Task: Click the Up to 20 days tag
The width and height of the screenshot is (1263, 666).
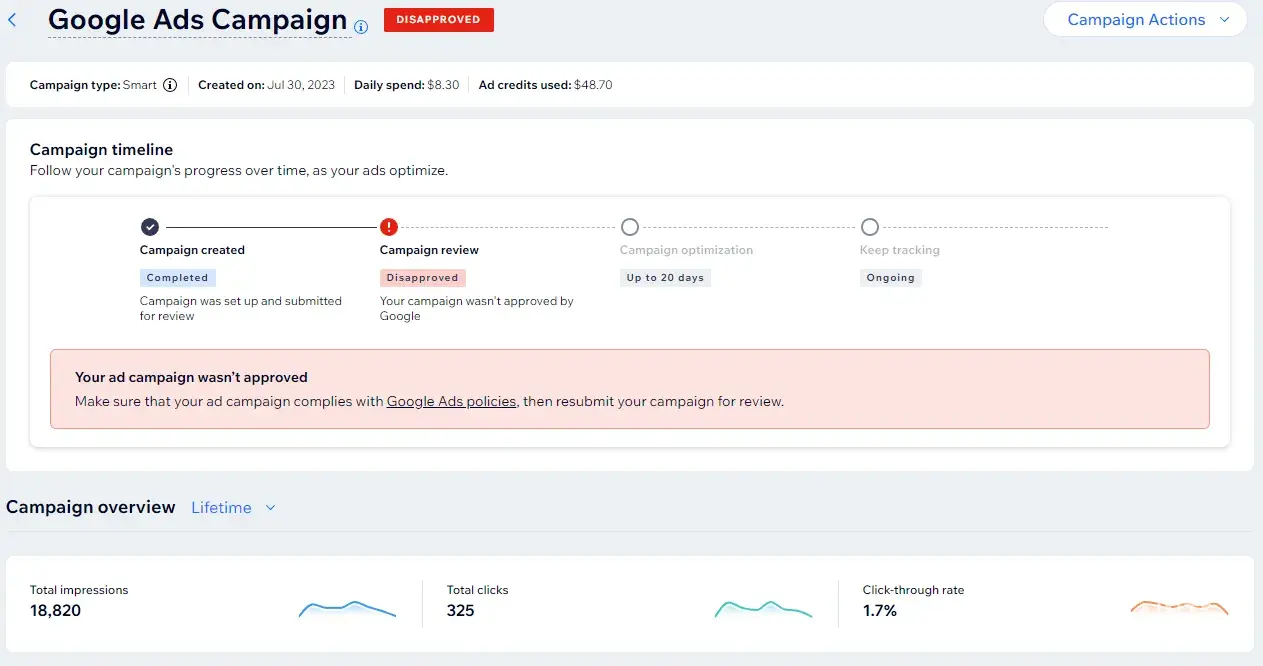Action: [665, 278]
